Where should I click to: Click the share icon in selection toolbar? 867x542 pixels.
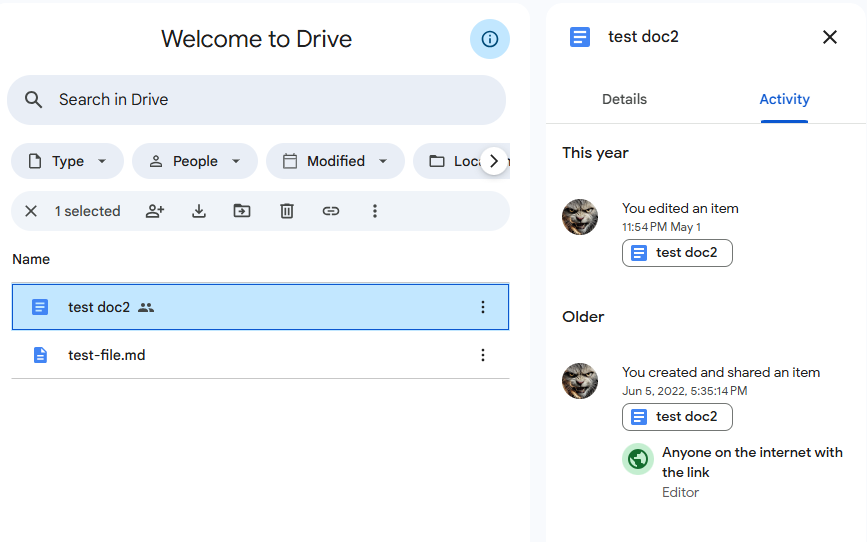155,211
